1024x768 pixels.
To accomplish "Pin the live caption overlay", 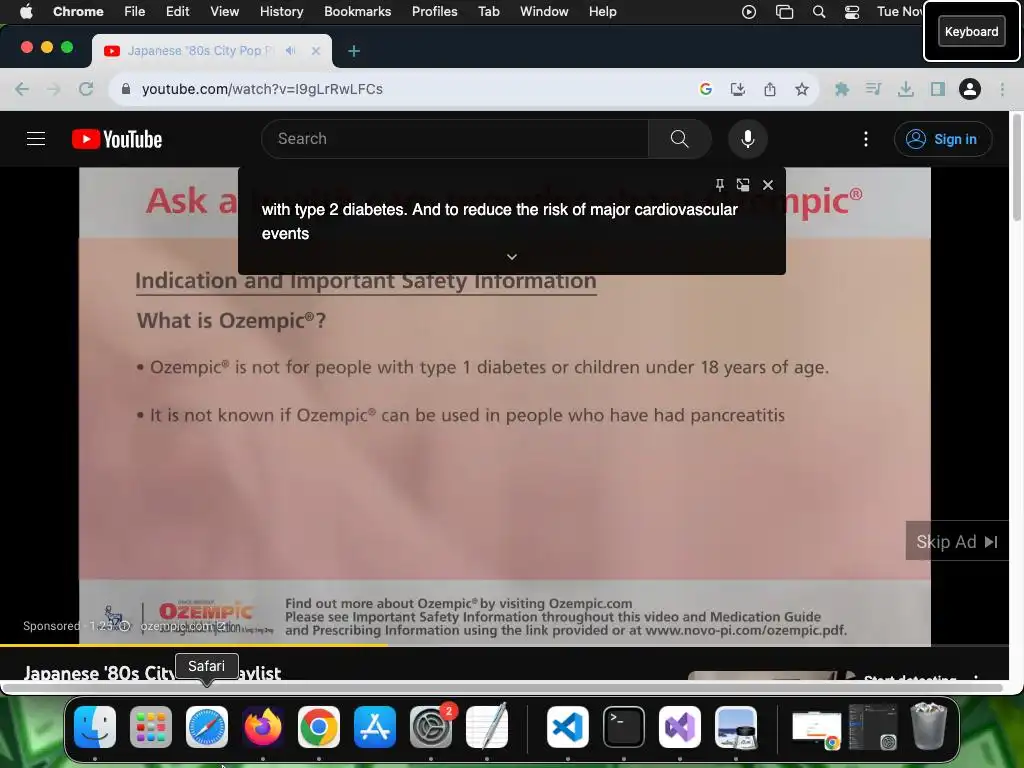I will (719, 185).
